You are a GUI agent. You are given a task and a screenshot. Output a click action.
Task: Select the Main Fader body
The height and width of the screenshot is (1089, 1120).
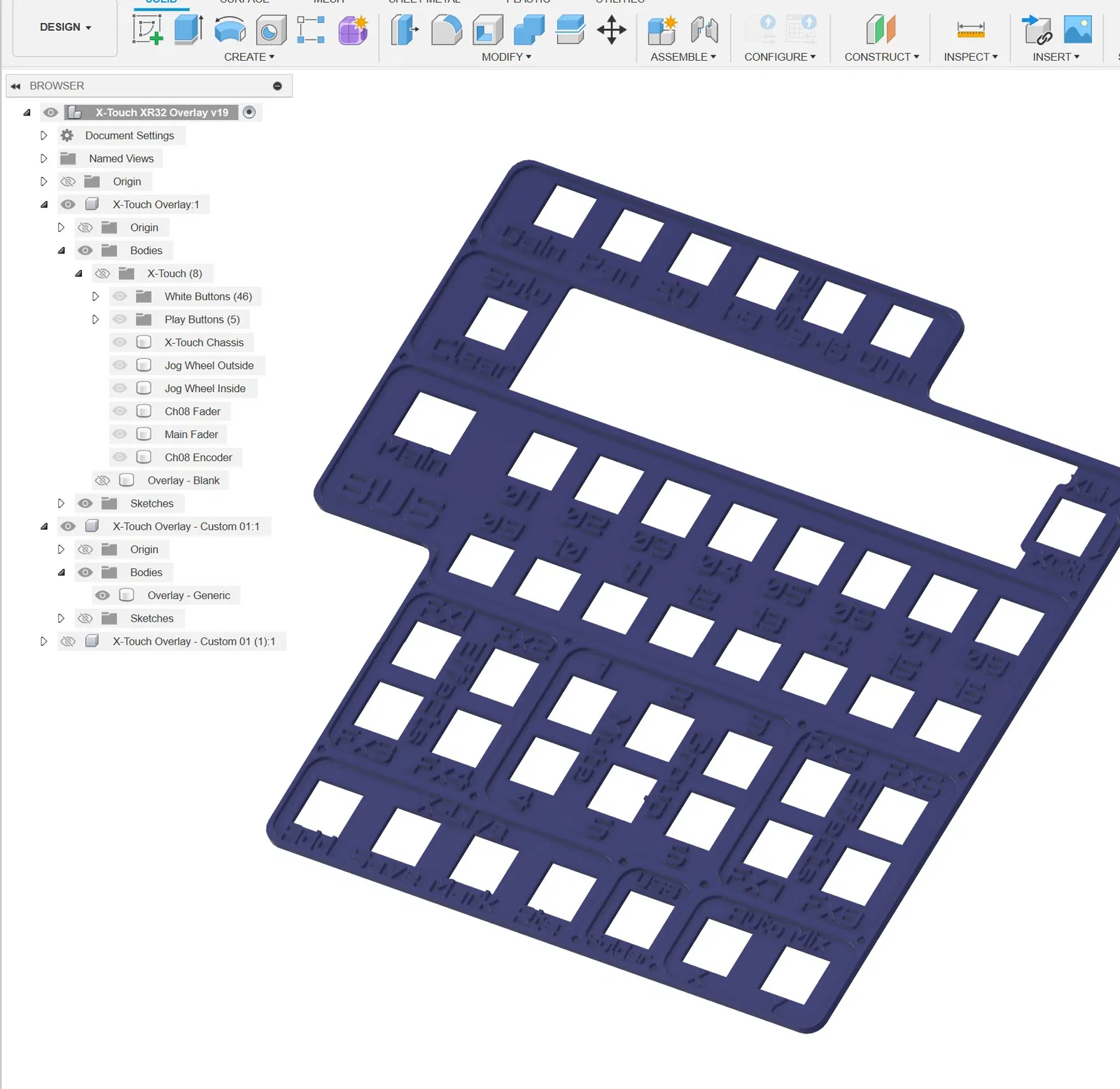click(191, 435)
